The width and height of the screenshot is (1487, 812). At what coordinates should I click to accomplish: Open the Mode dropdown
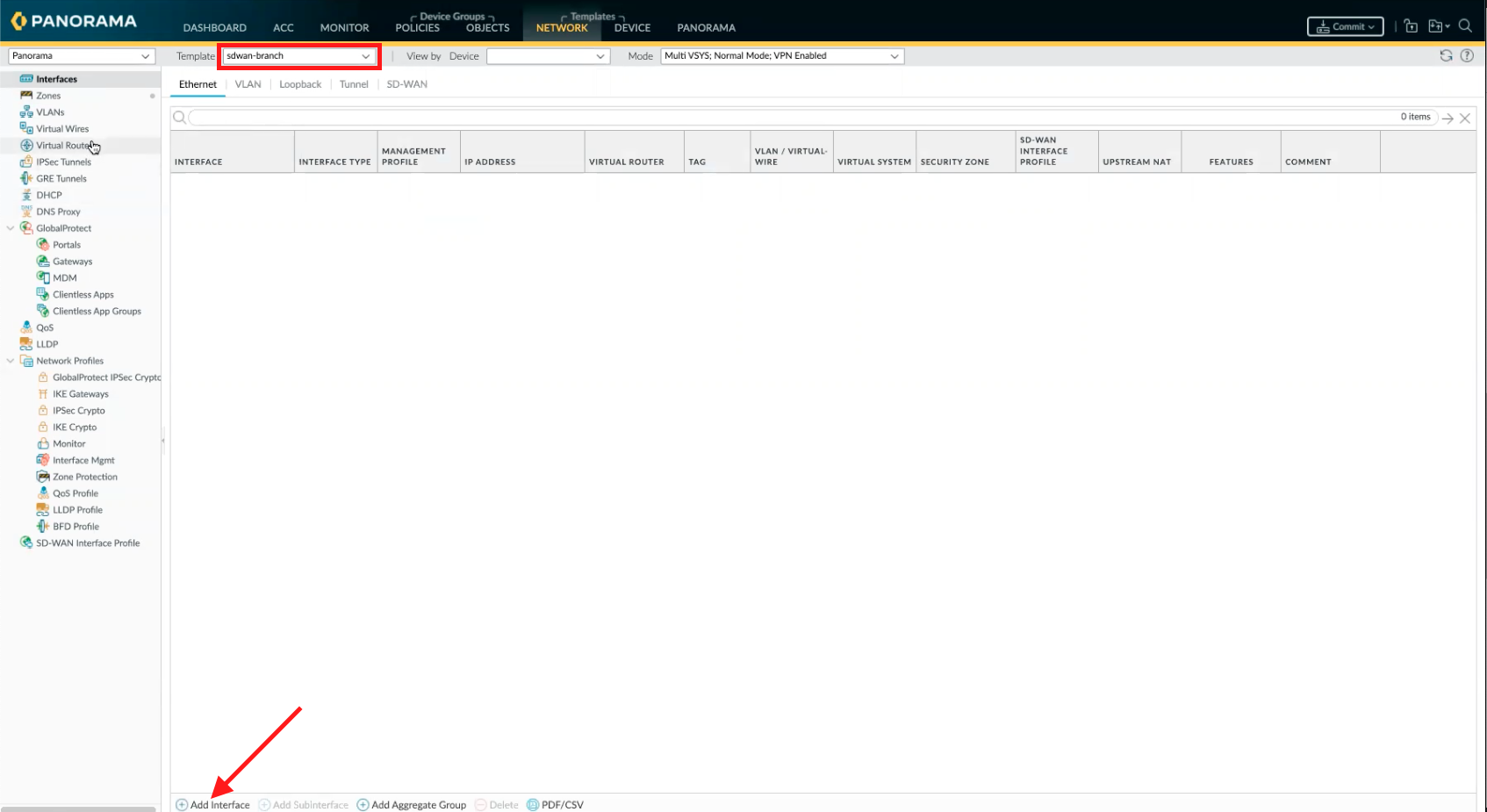point(782,56)
